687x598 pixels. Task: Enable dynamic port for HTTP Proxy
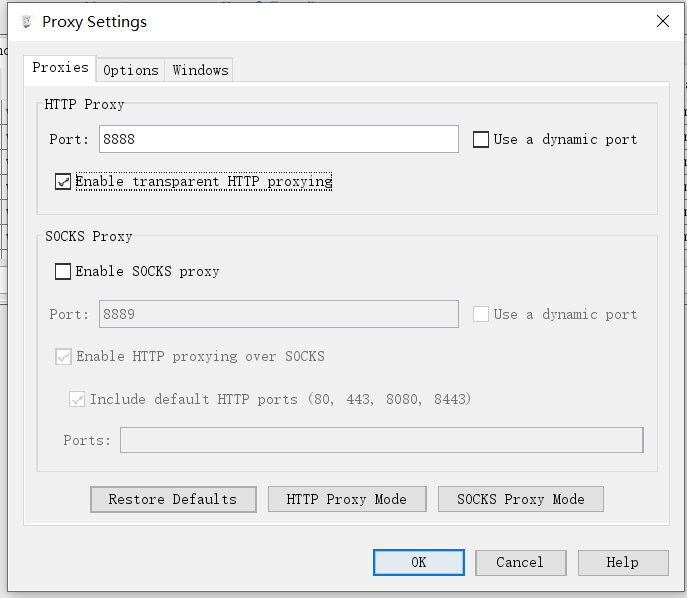481,140
